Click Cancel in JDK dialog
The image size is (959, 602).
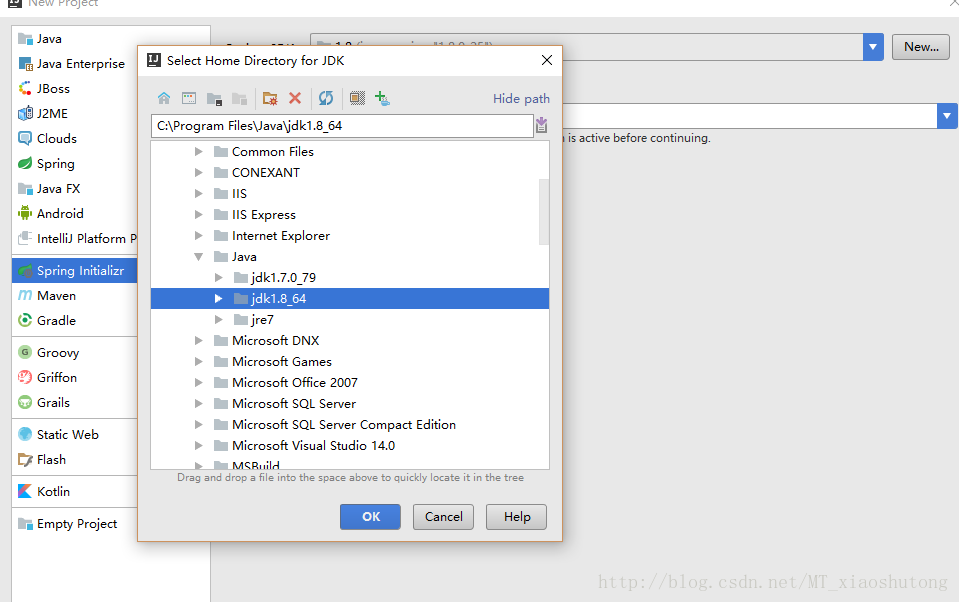pos(443,517)
